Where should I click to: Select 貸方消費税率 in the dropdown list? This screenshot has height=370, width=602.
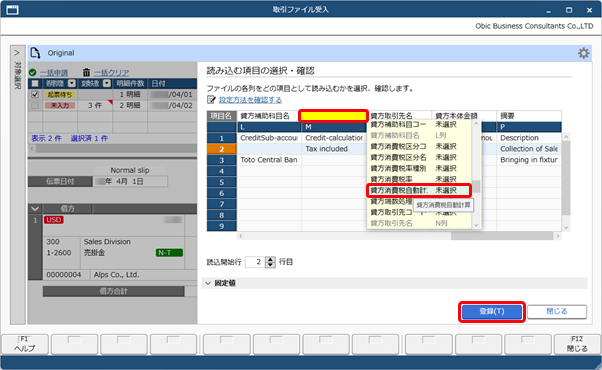(419, 179)
